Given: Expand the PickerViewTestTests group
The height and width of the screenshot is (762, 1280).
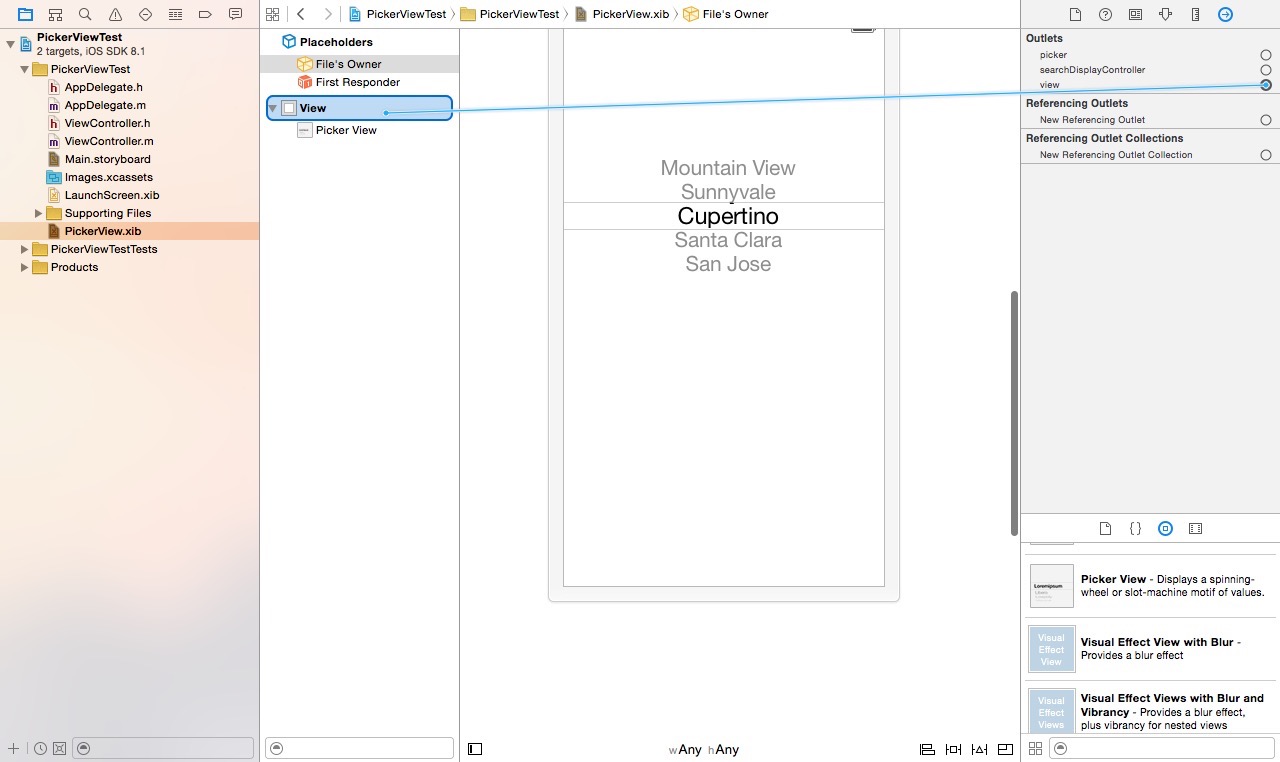Looking at the screenshot, I should (24, 249).
